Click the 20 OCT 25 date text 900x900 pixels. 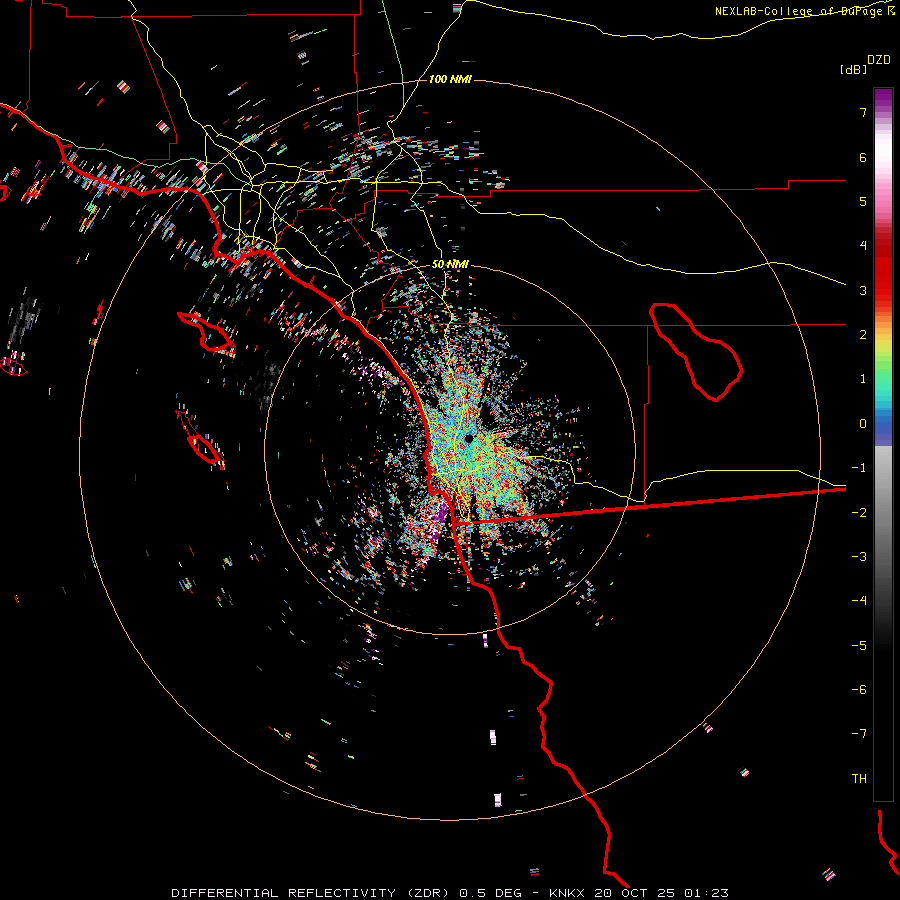point(636,893)
